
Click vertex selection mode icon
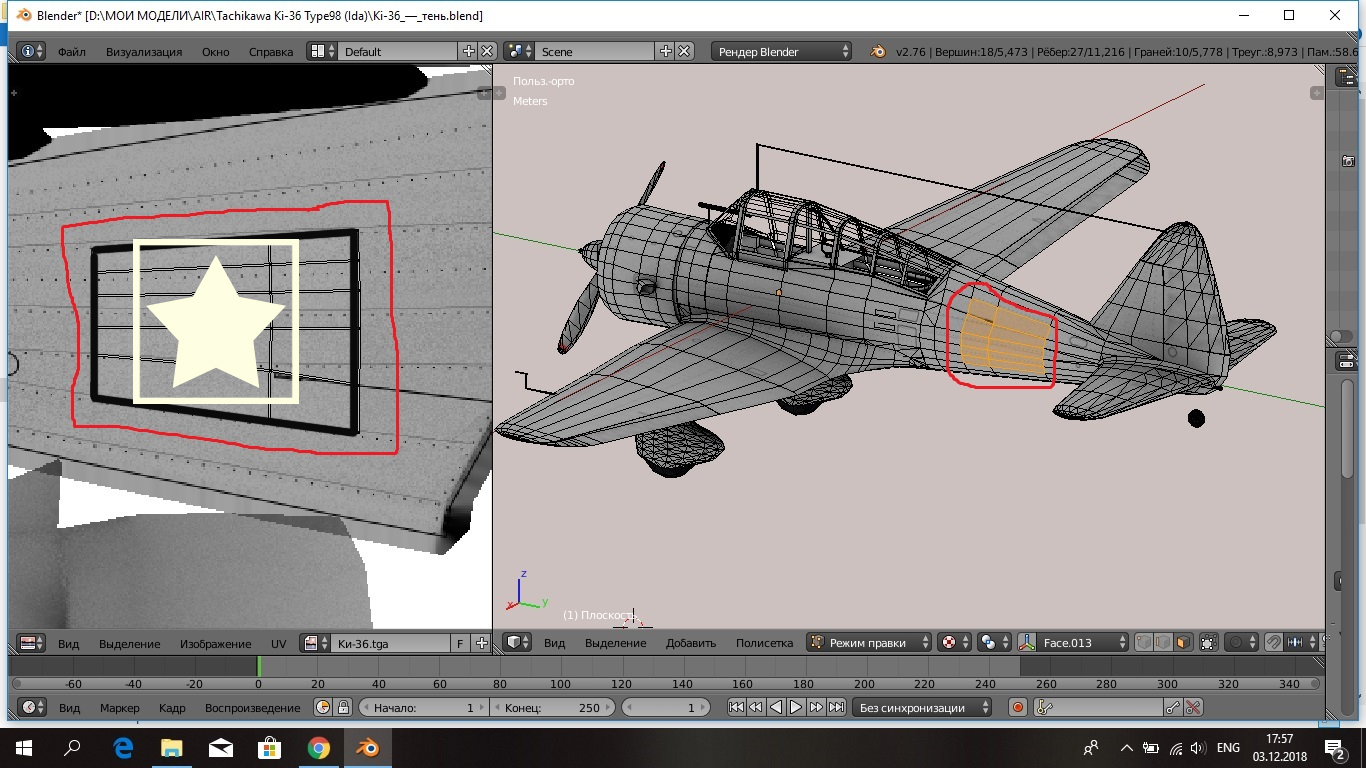point(1143,643)
